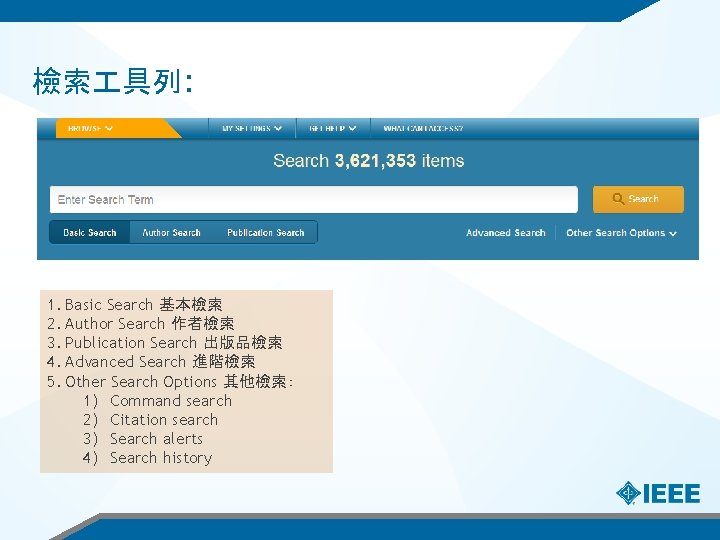Click the orange Search button
Viewport: 720px width, 540px height.
(638, 199)
